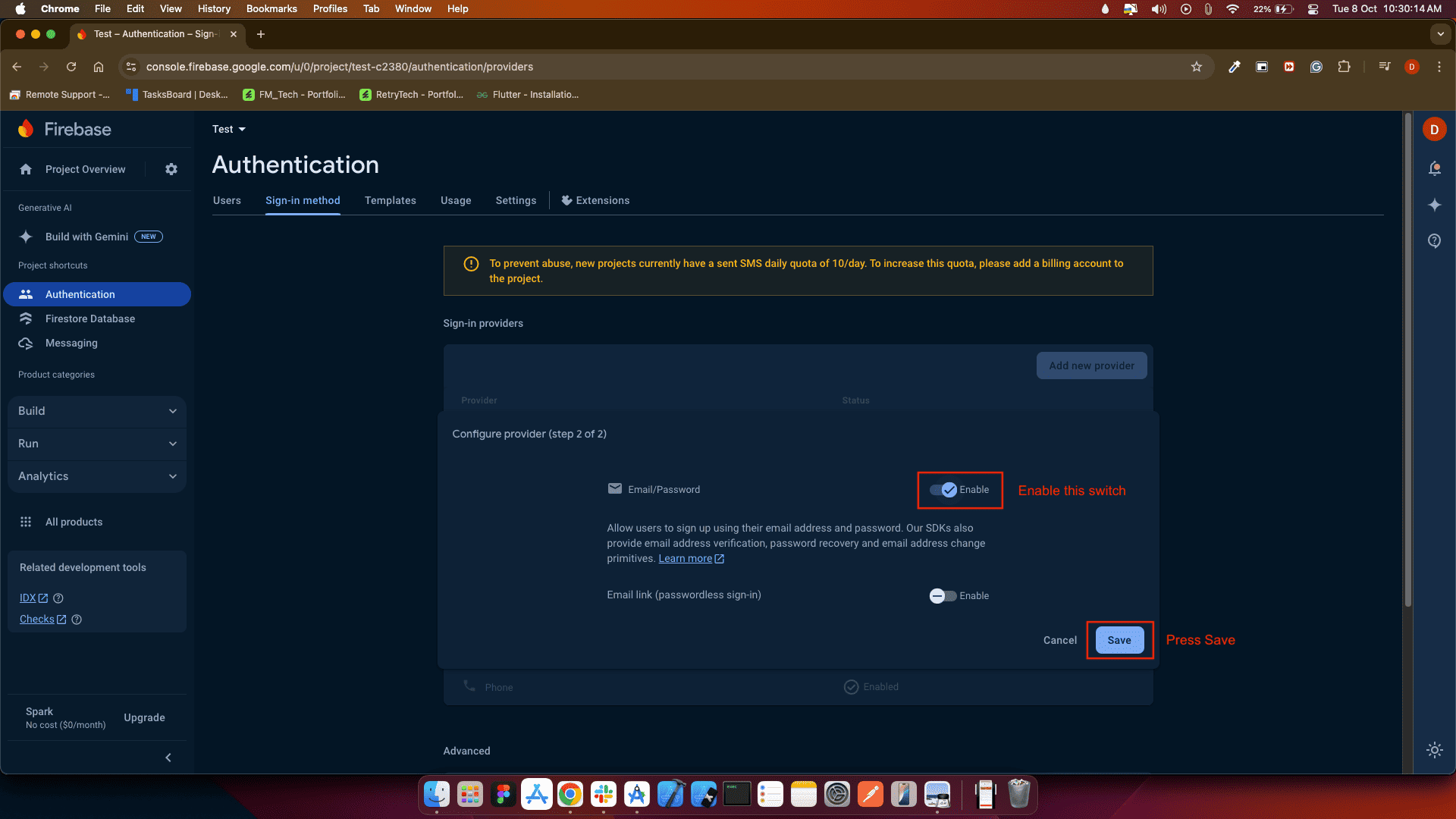Viewport: 1456px width, 819px height.
Task: Toggle the Email/Password Enable switch
Action: pyautogui.click(x=943, y=490)
